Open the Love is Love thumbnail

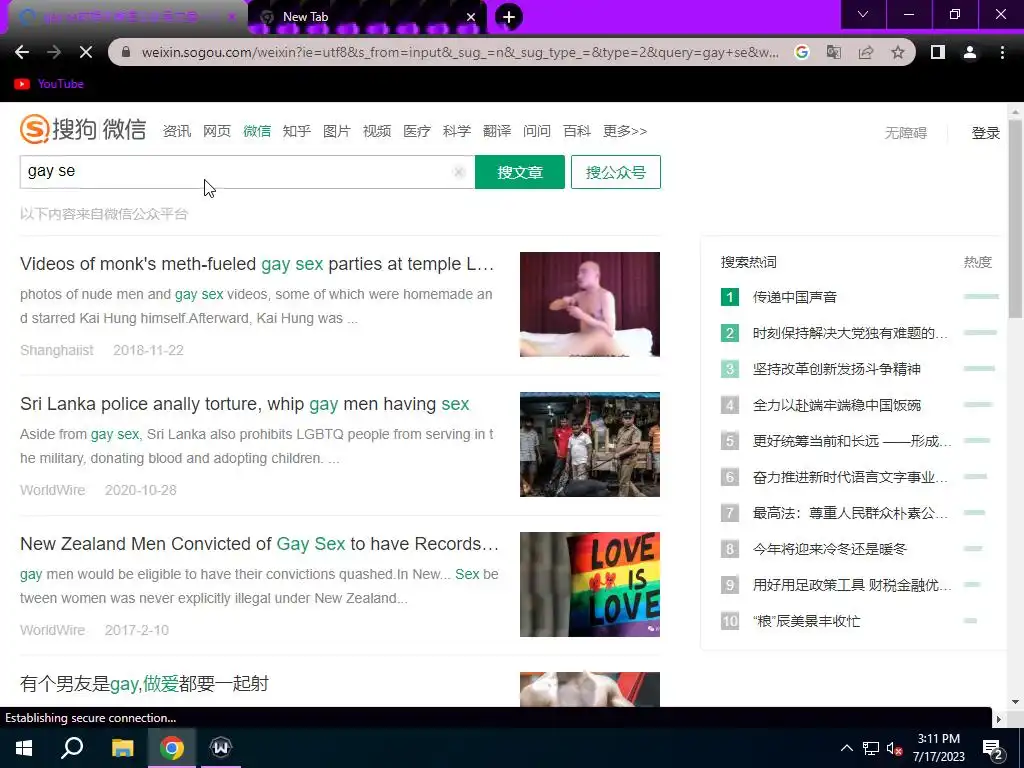pos(590,584)
